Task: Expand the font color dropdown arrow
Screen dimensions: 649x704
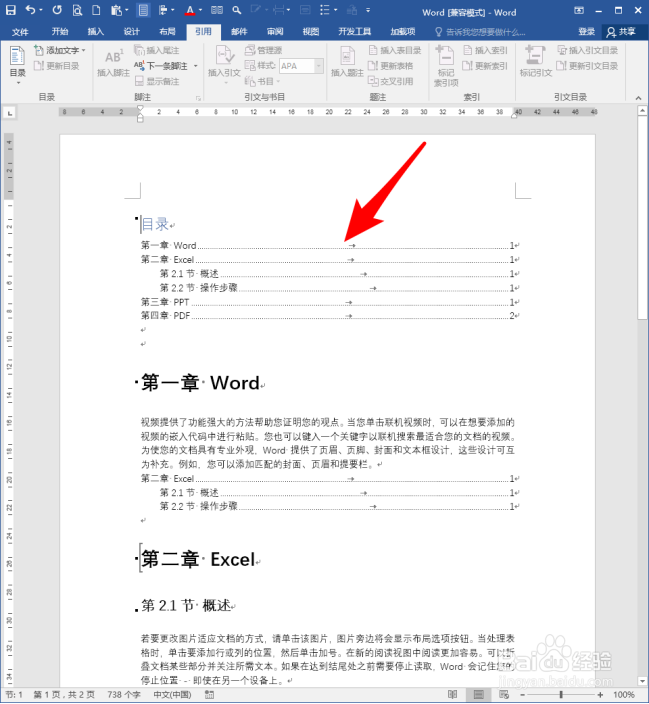Action: pyautogui.click(x=200, y=10)
